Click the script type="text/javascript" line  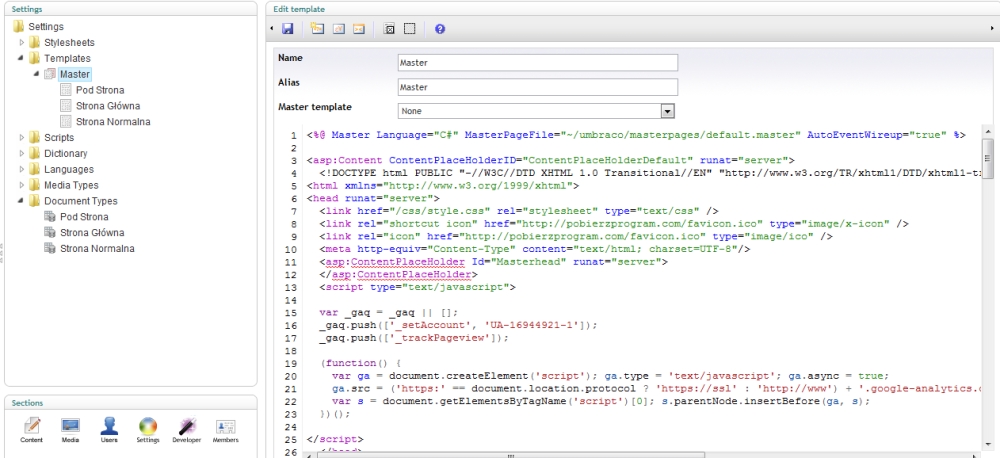(x=417, y=287)
